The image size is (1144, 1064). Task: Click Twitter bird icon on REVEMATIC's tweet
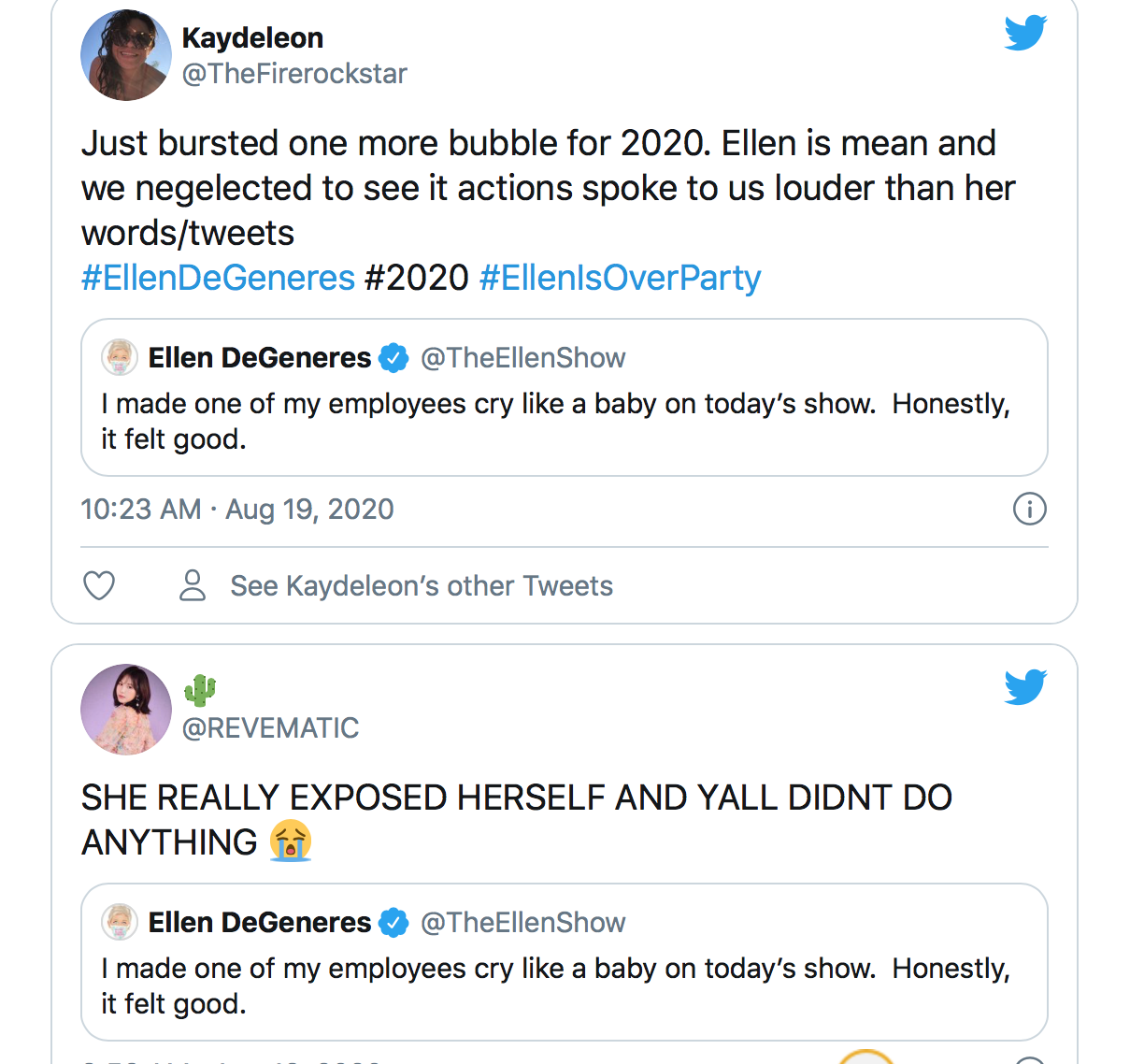[x=1025, y=687]
